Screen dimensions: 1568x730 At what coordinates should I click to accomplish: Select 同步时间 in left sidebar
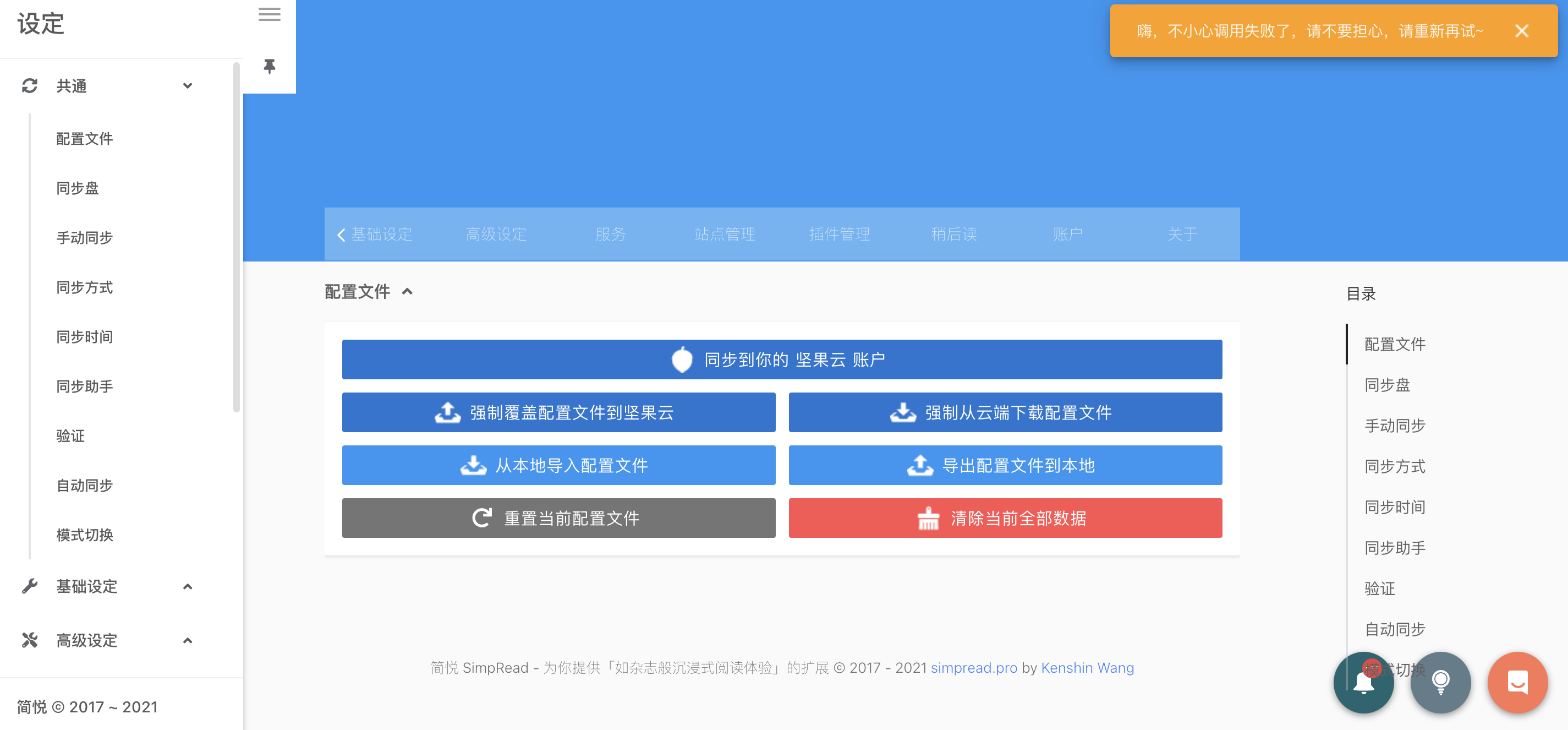(85, 337)
